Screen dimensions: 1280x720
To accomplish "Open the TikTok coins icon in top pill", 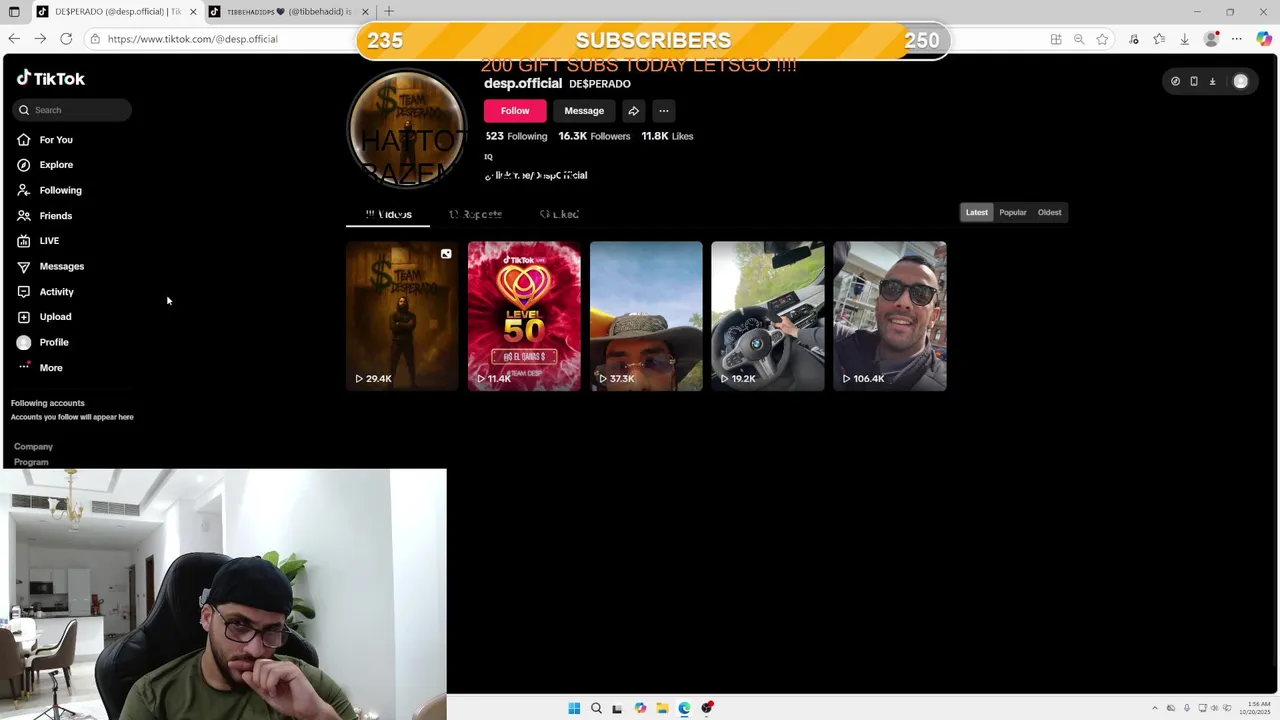I will (x=1175, y=82).
